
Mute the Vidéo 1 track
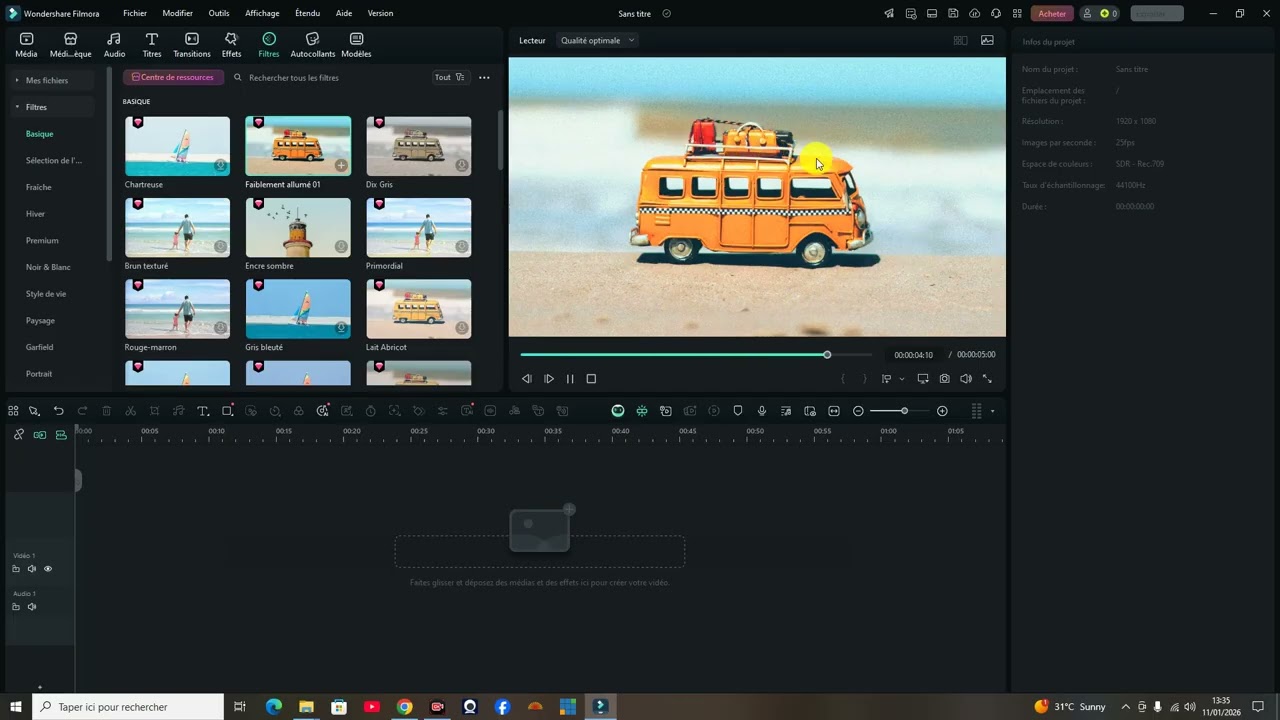coord(32,569)
